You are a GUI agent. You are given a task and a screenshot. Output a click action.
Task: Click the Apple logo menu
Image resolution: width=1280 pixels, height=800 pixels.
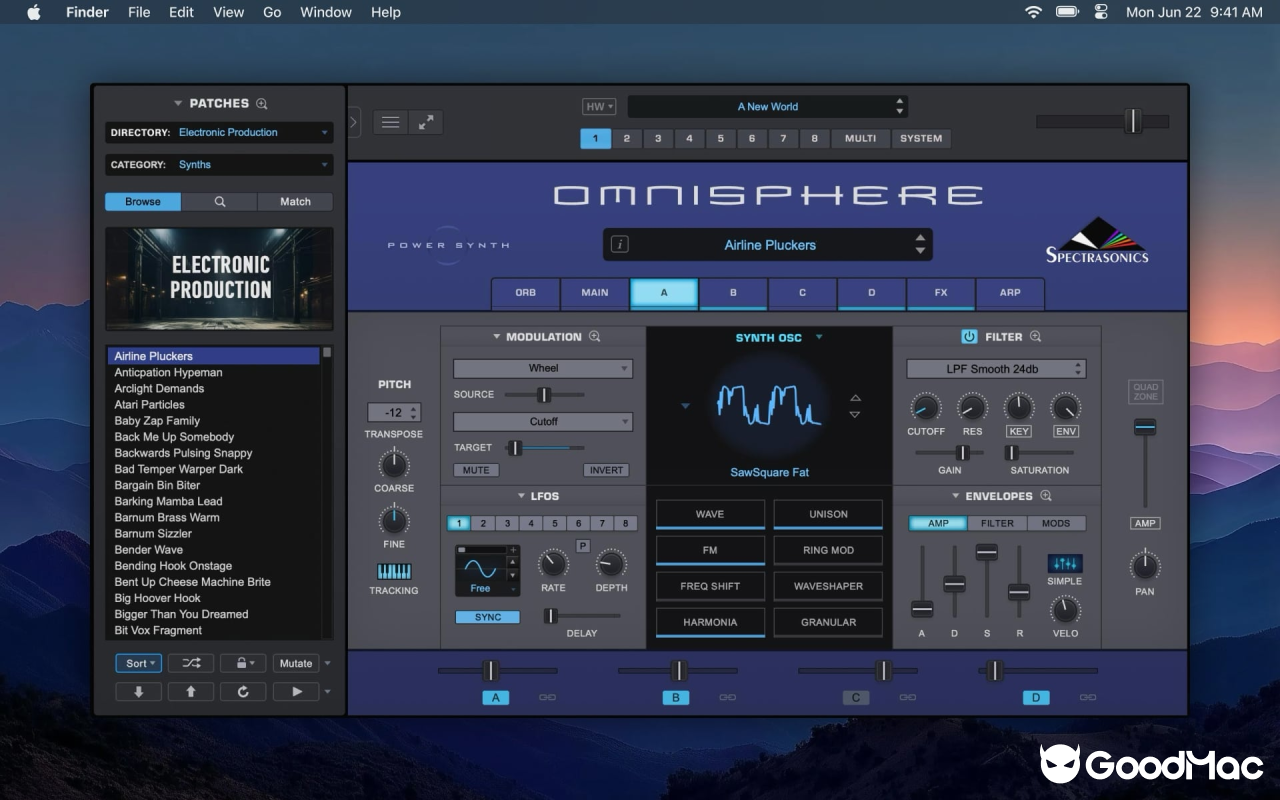(x=34, y=12)
